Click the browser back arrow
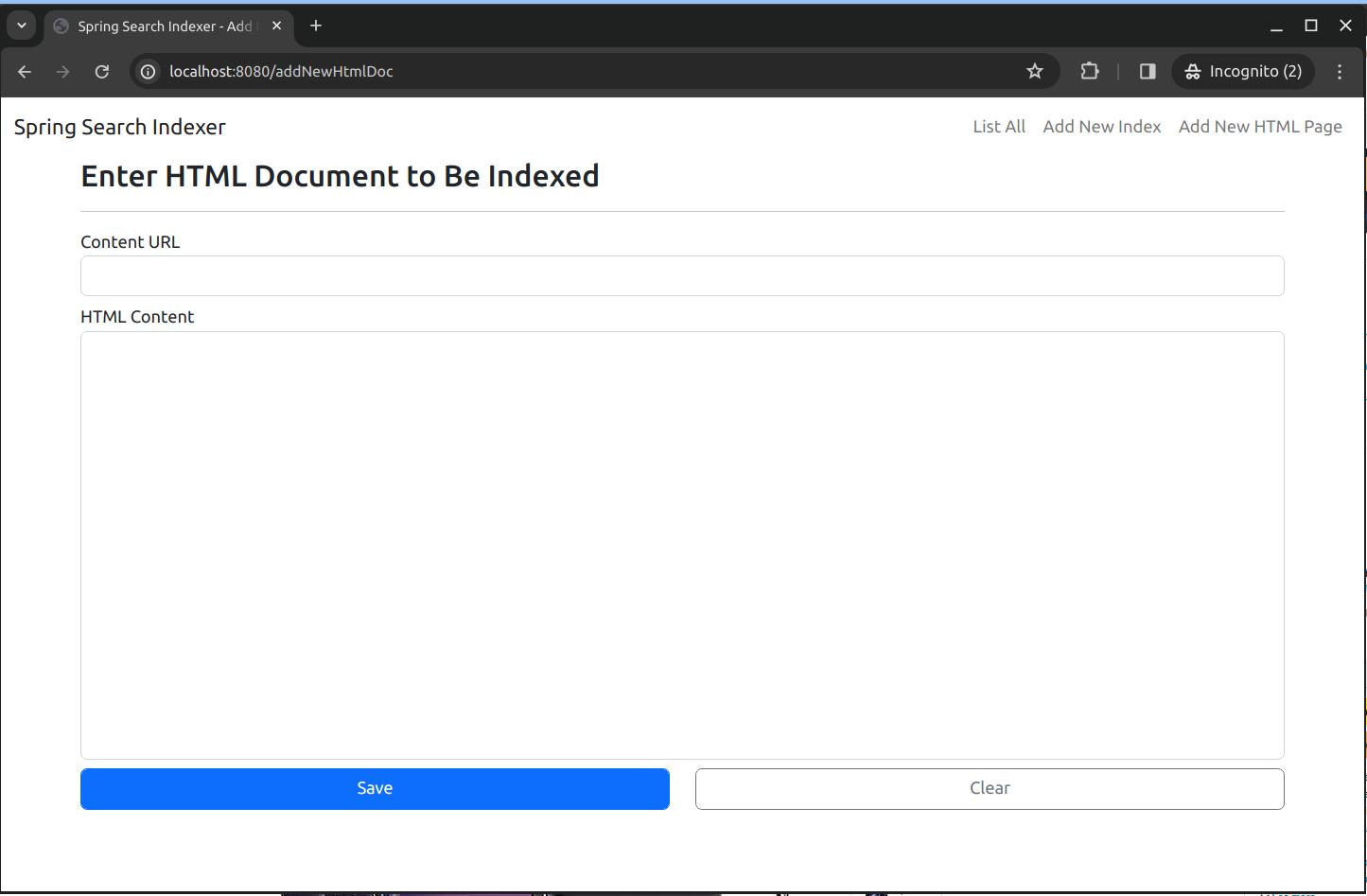Screen dimensions: 1367x896 tap(25, 72)
